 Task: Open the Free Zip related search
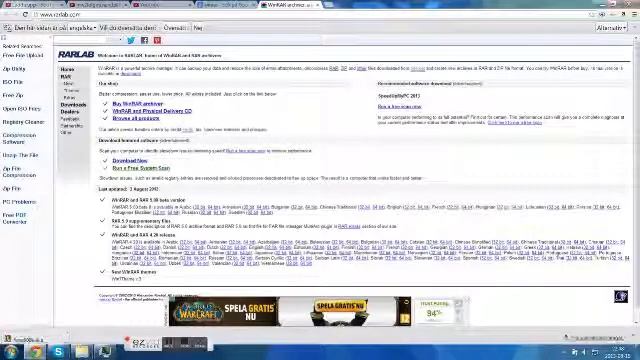(x=13, y=95)
